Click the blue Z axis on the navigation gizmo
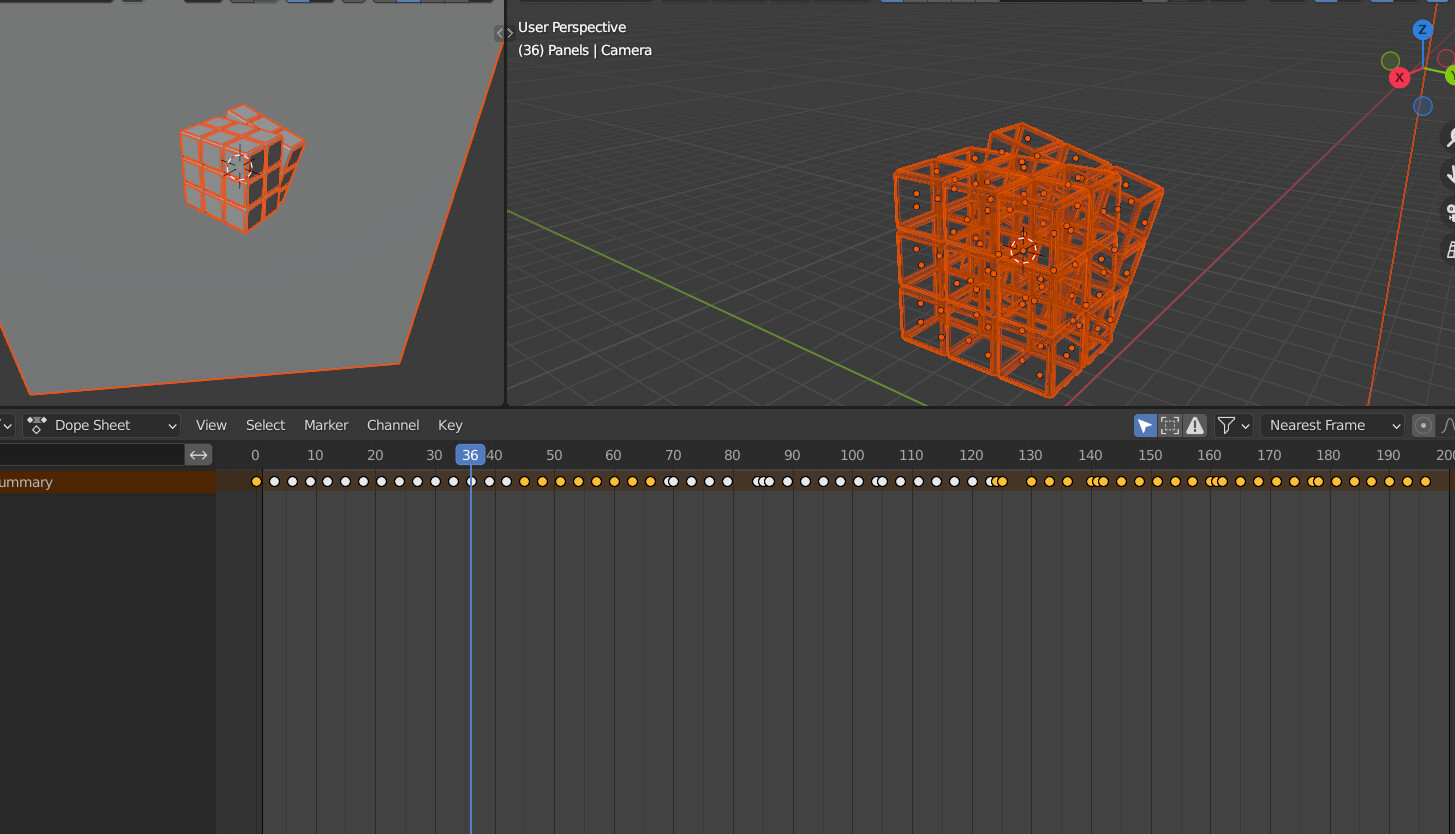 [x=1422, y=29]
